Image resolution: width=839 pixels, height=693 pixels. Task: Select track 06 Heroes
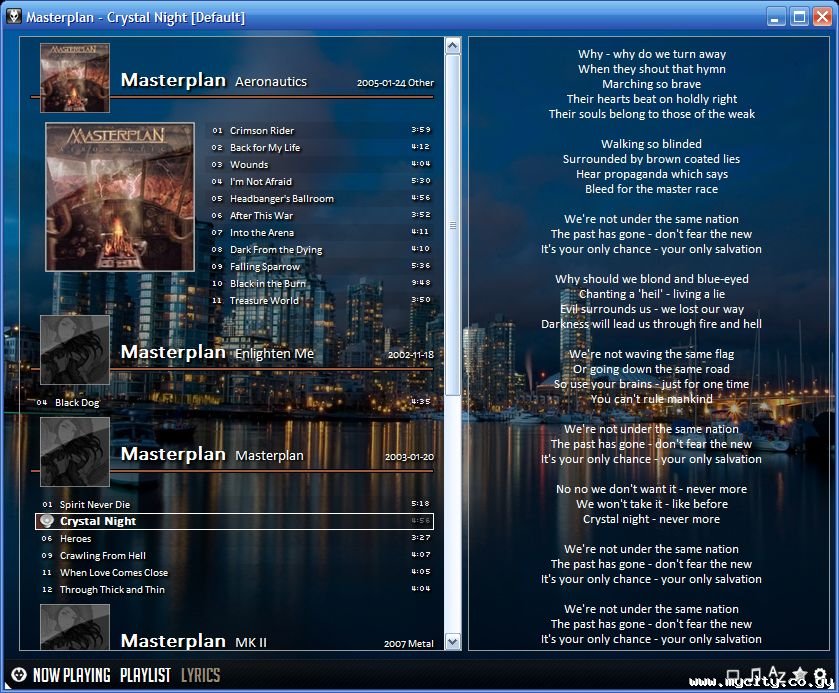(234, 538)
